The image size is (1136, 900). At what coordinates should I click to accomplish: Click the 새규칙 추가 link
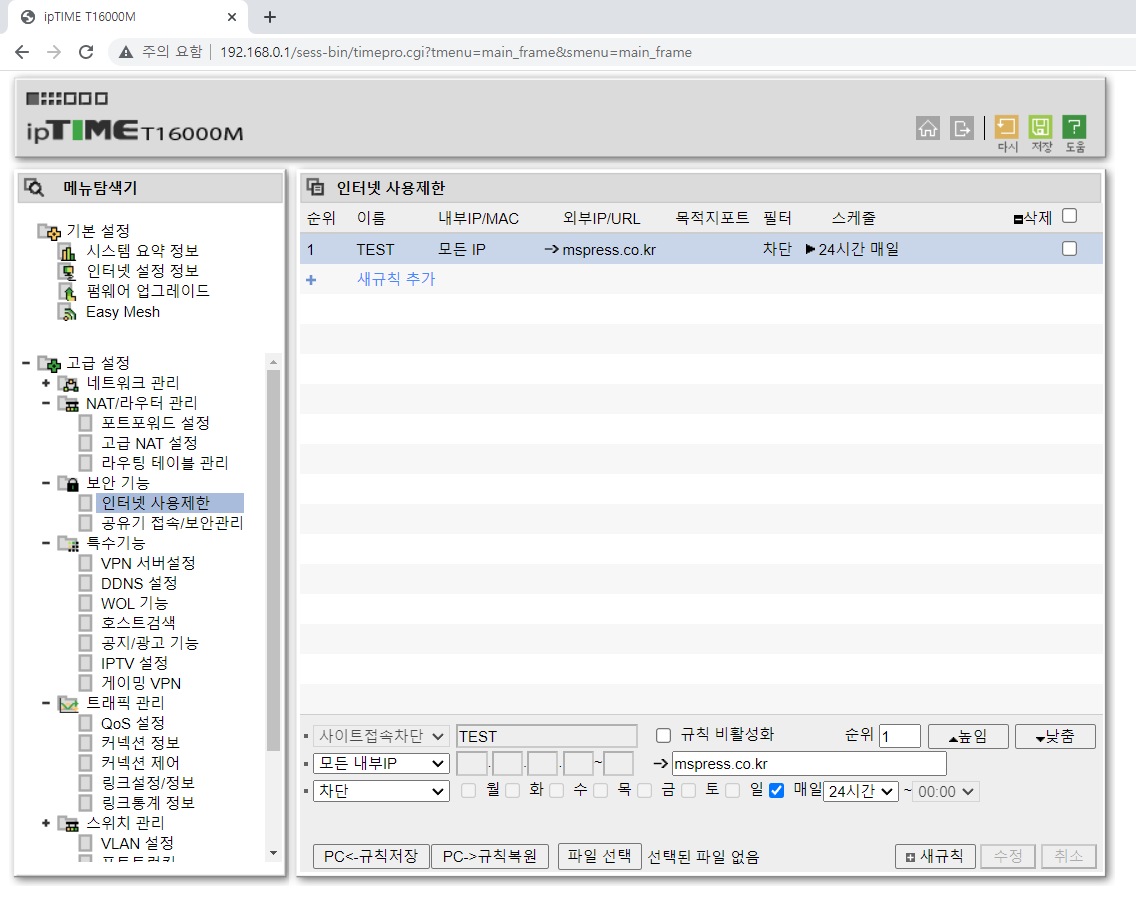pyautogui.click(x=396, y=279)
